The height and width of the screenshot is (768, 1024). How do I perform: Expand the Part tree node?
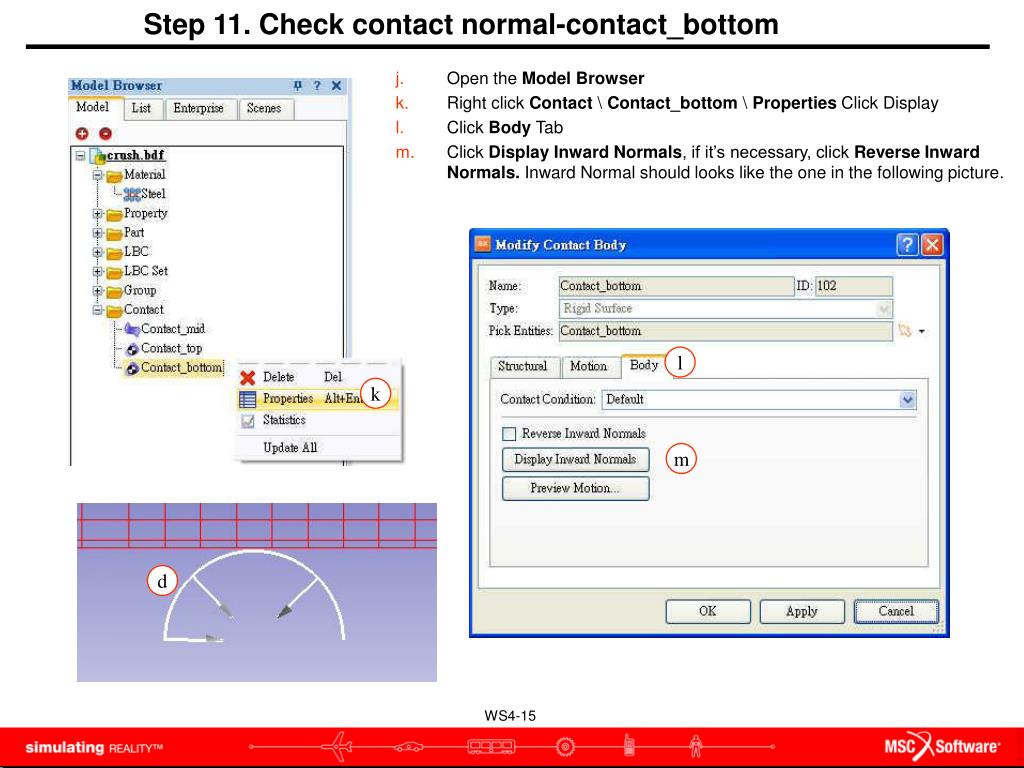point(97,233)
